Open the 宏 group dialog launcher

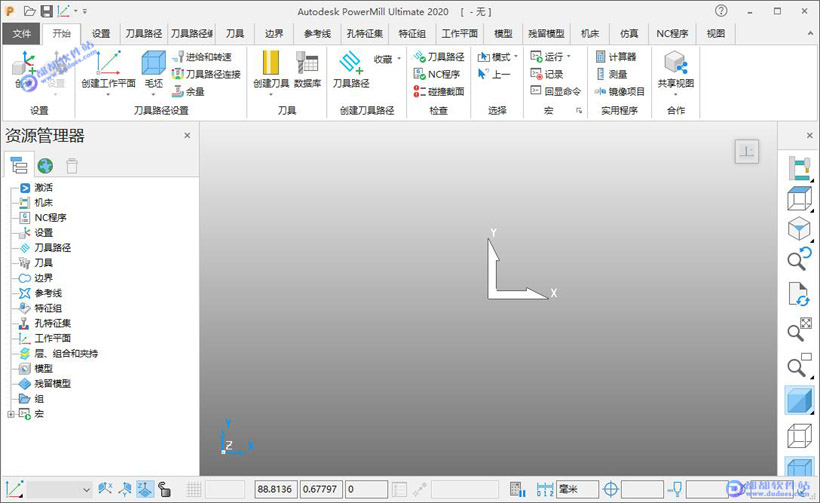pyautogui.click(x=579, y=110)
